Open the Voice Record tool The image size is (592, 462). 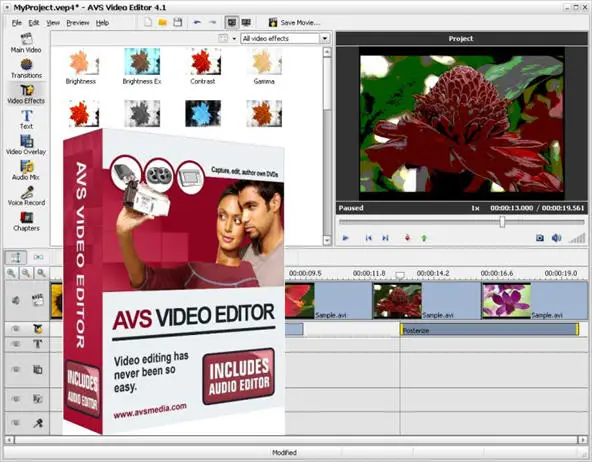(x=26, y=196)
